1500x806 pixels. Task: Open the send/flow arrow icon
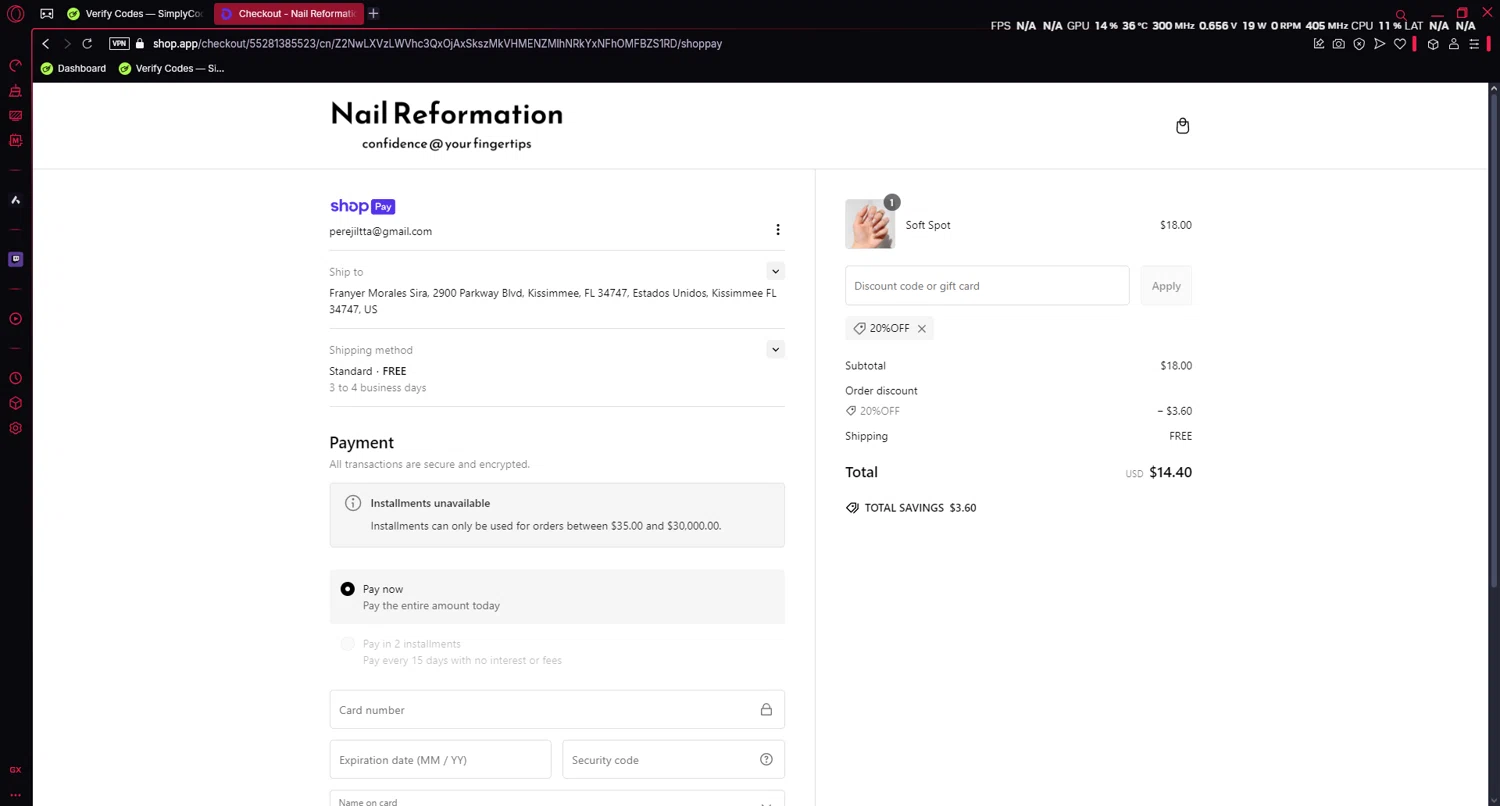pyautogui.click(x=1379, y=44)
